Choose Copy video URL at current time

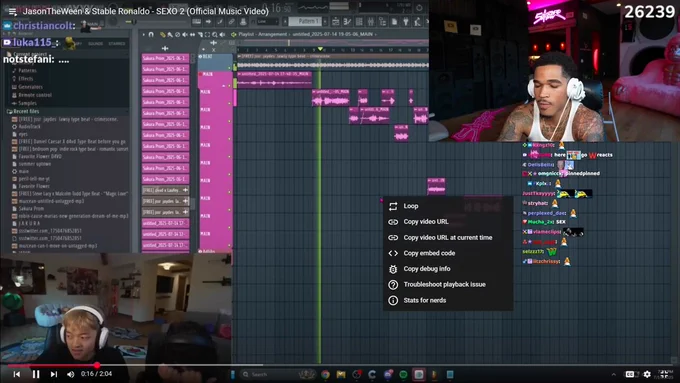tap(448, 237)
